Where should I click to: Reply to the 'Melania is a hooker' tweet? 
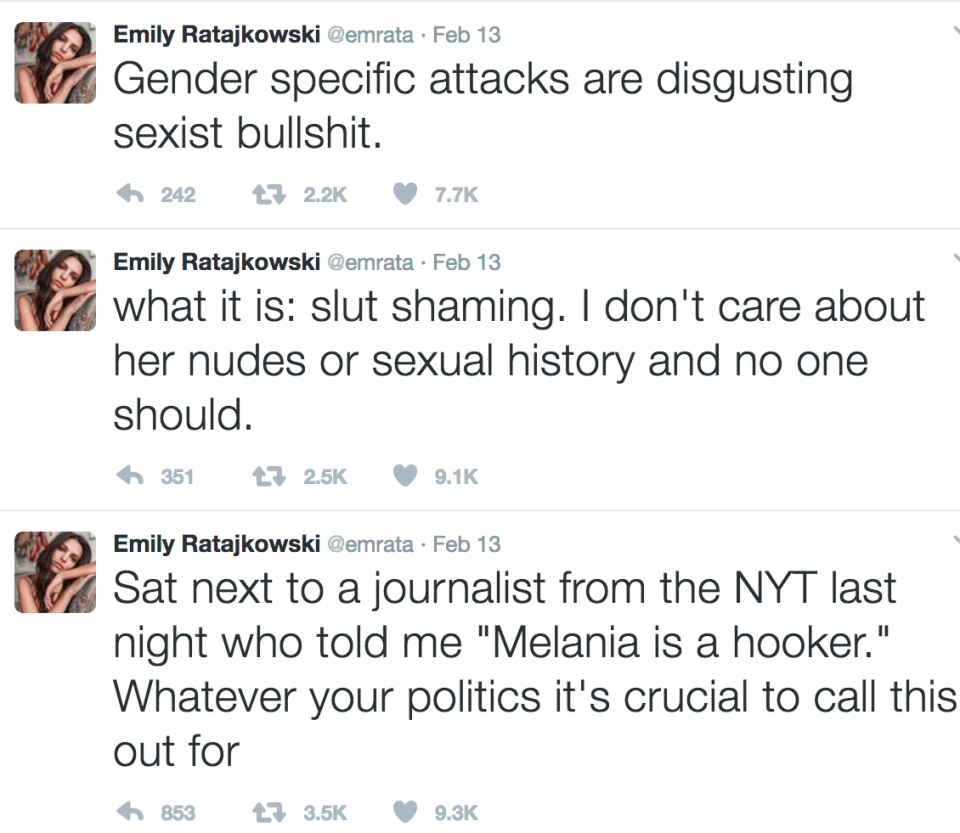130,812
